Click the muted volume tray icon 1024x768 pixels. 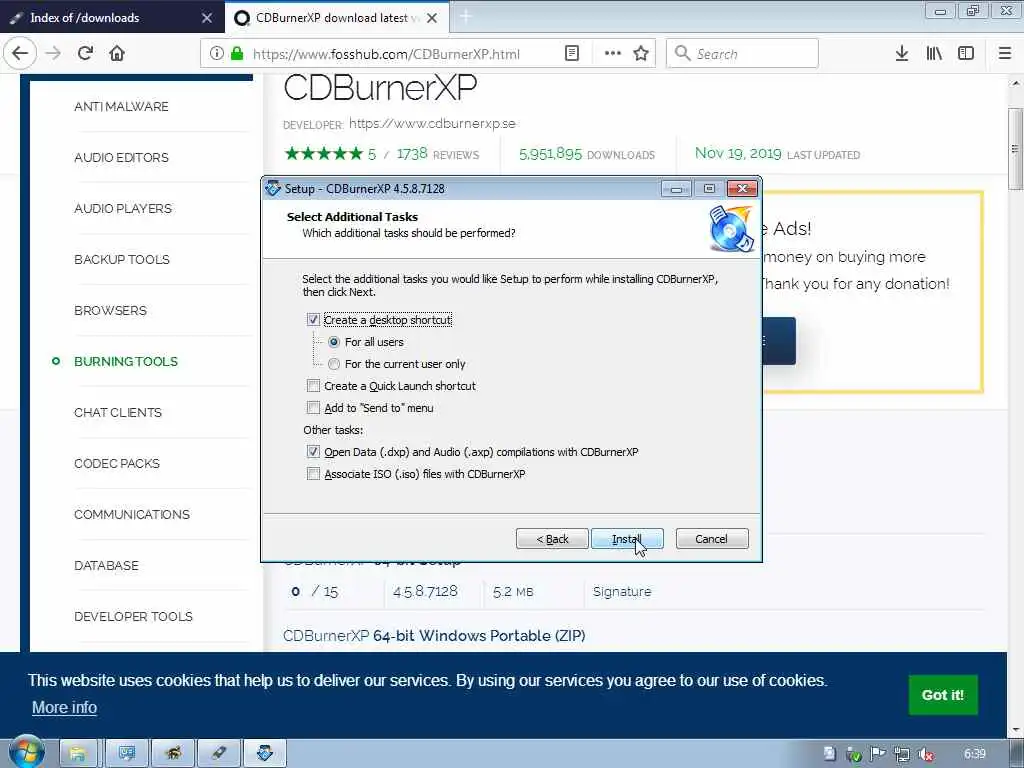click(926, 754)
